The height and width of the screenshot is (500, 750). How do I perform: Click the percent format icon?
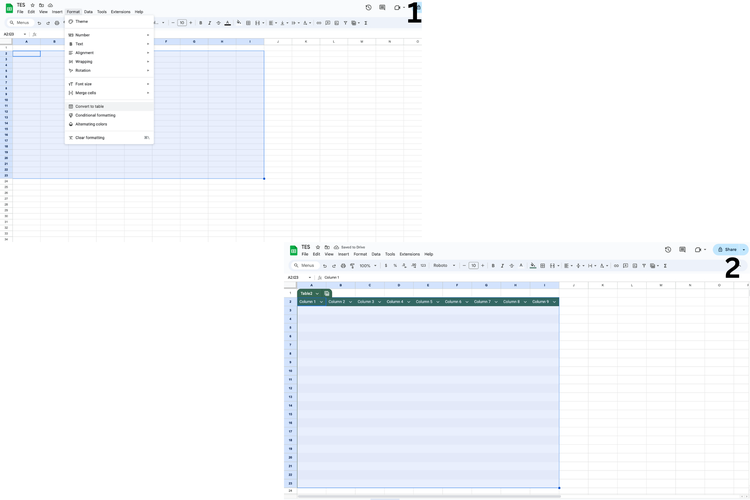click(x=395, y=266)
